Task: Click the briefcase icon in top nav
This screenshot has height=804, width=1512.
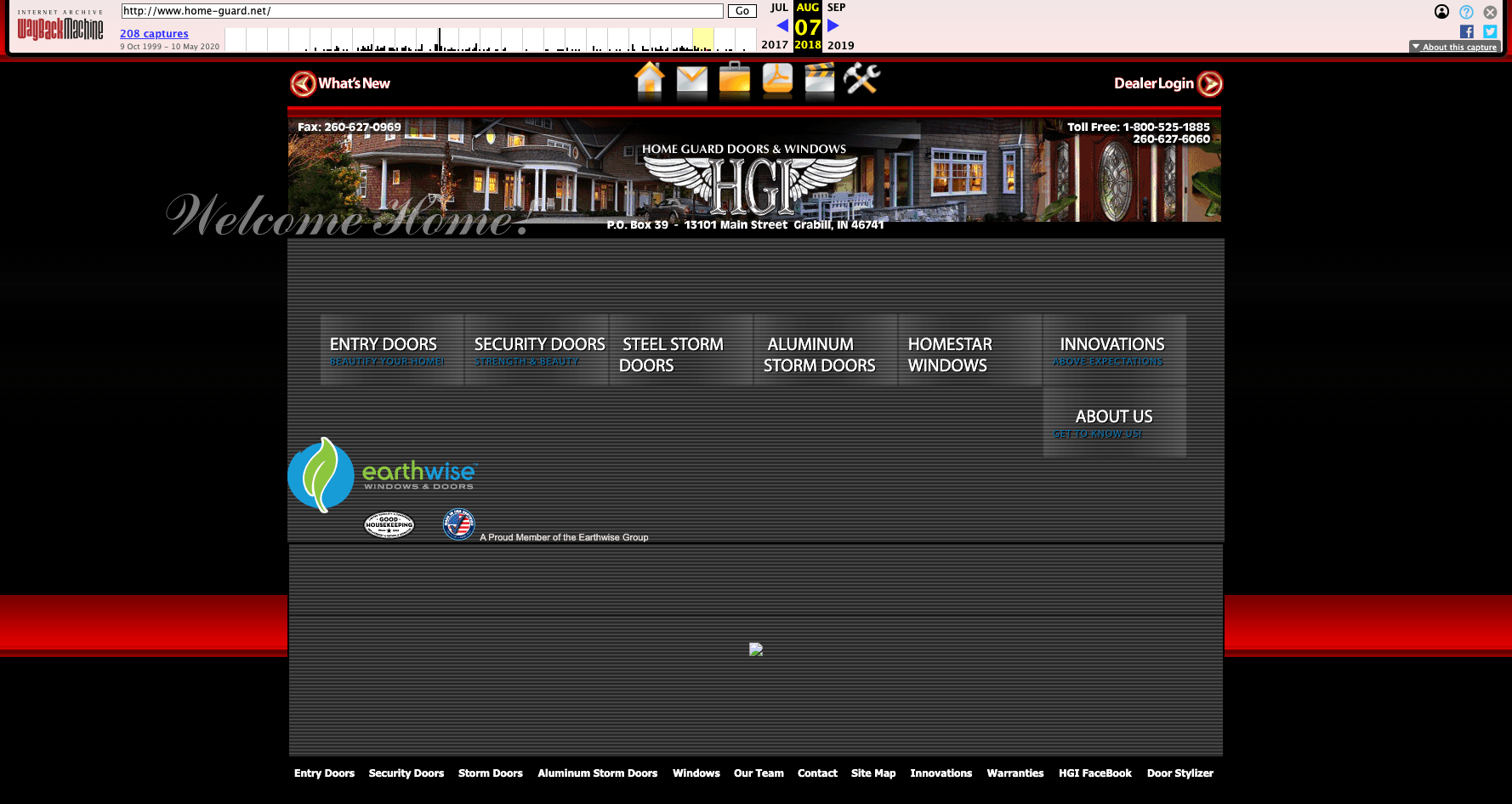Action: pyautogui.click(x=735, y=78)
